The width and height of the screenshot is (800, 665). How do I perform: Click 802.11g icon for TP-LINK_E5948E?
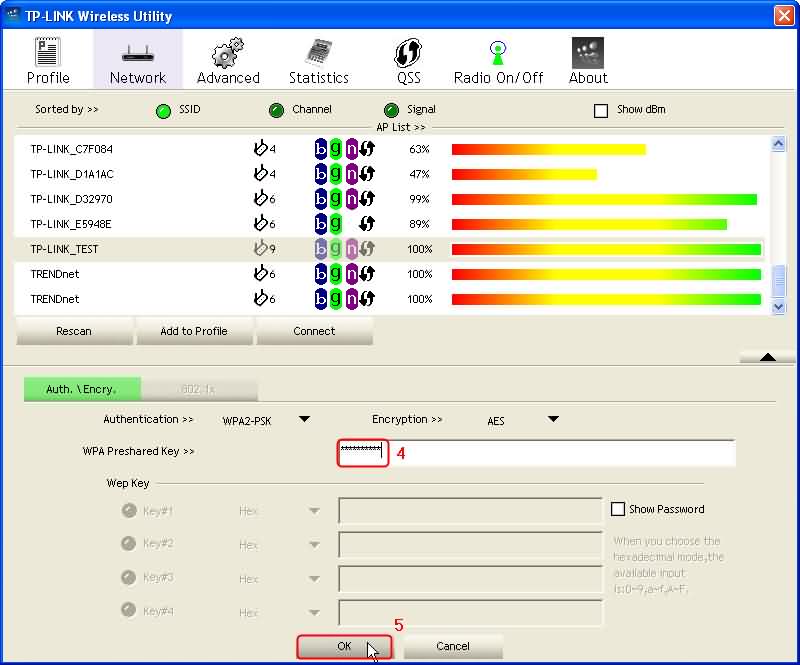coord(335,224)
